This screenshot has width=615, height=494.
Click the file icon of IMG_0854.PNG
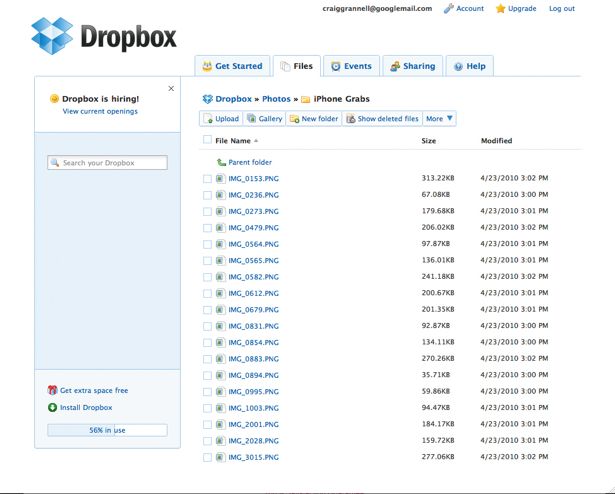point(220,343)
